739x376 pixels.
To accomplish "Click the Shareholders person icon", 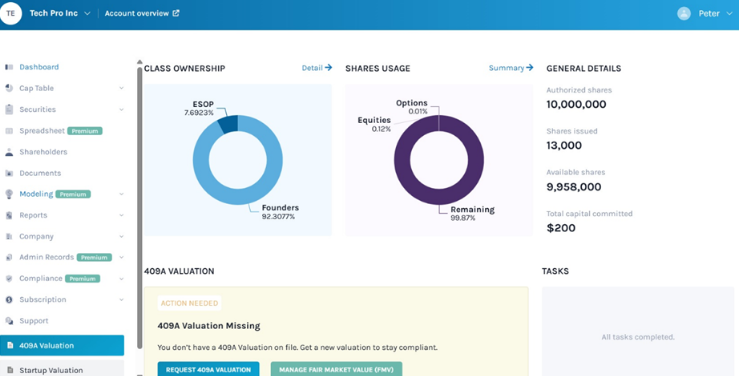I will tap(9, 152).
